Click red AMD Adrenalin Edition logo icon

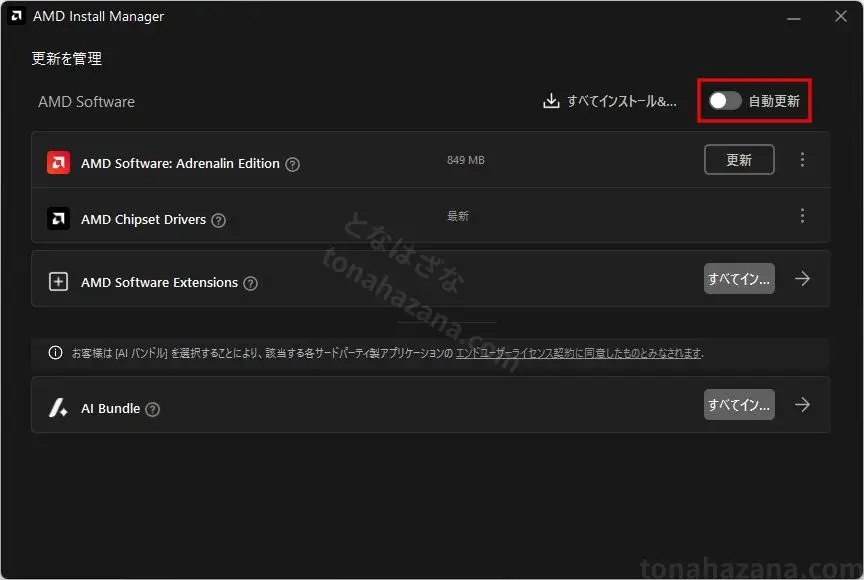pyautogui.click(x=58, y=162)
